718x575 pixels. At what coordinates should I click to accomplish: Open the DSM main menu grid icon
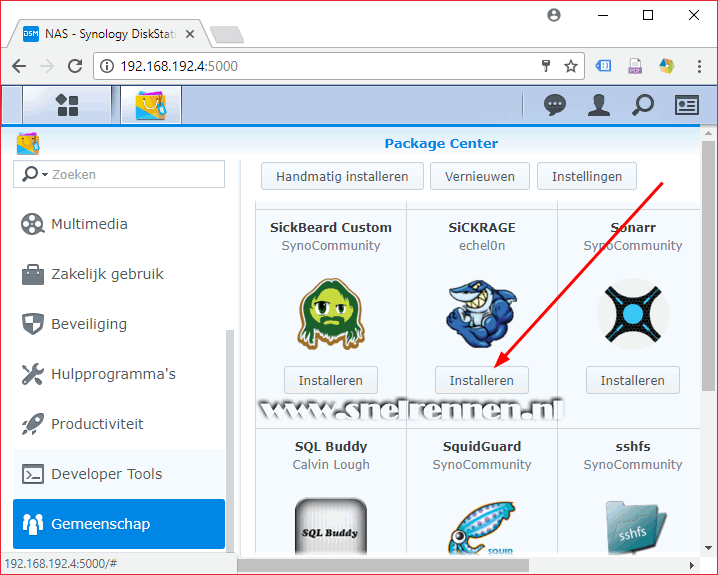(x=67, y=105)
